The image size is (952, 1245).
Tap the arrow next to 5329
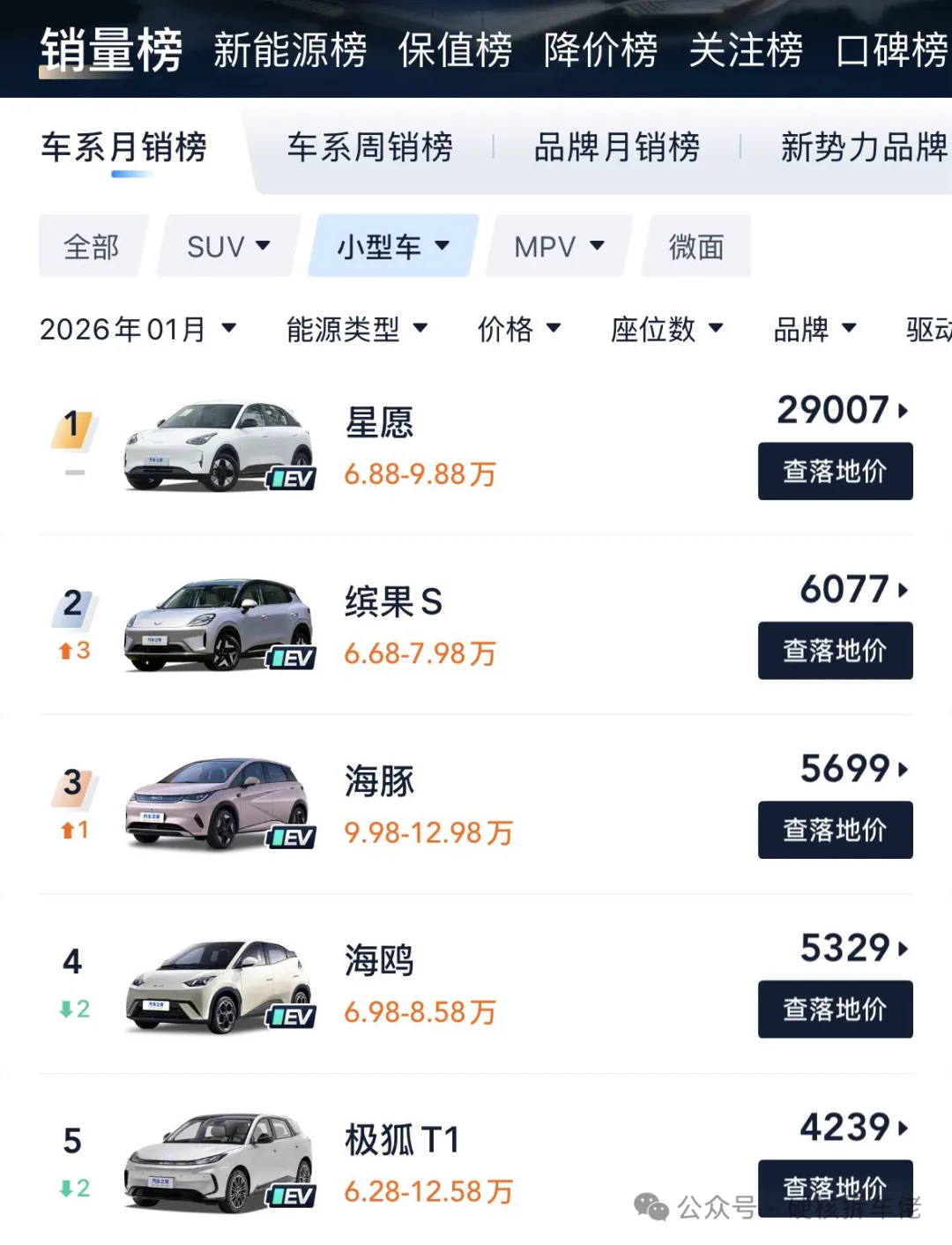(903, 949)
